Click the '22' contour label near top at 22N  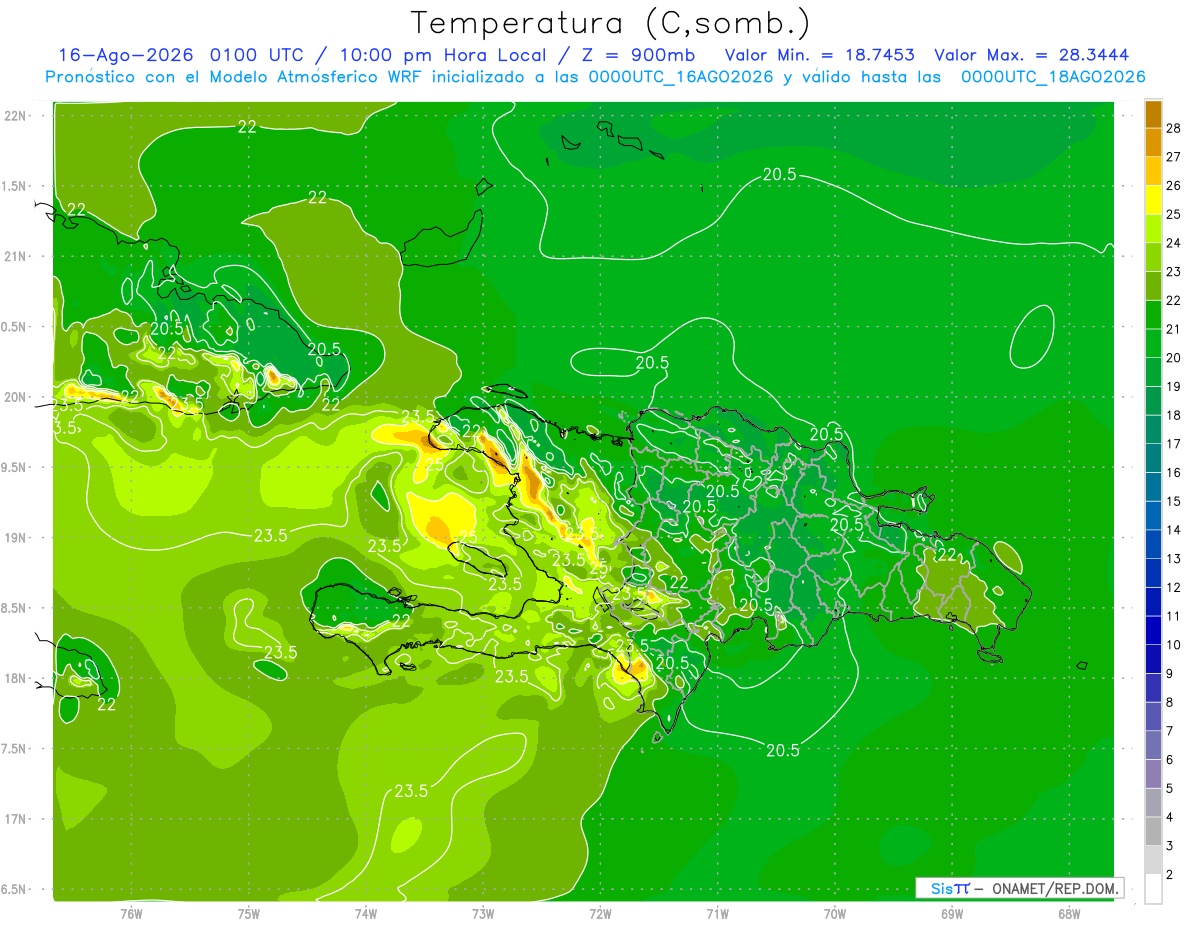tap(248, 126)
